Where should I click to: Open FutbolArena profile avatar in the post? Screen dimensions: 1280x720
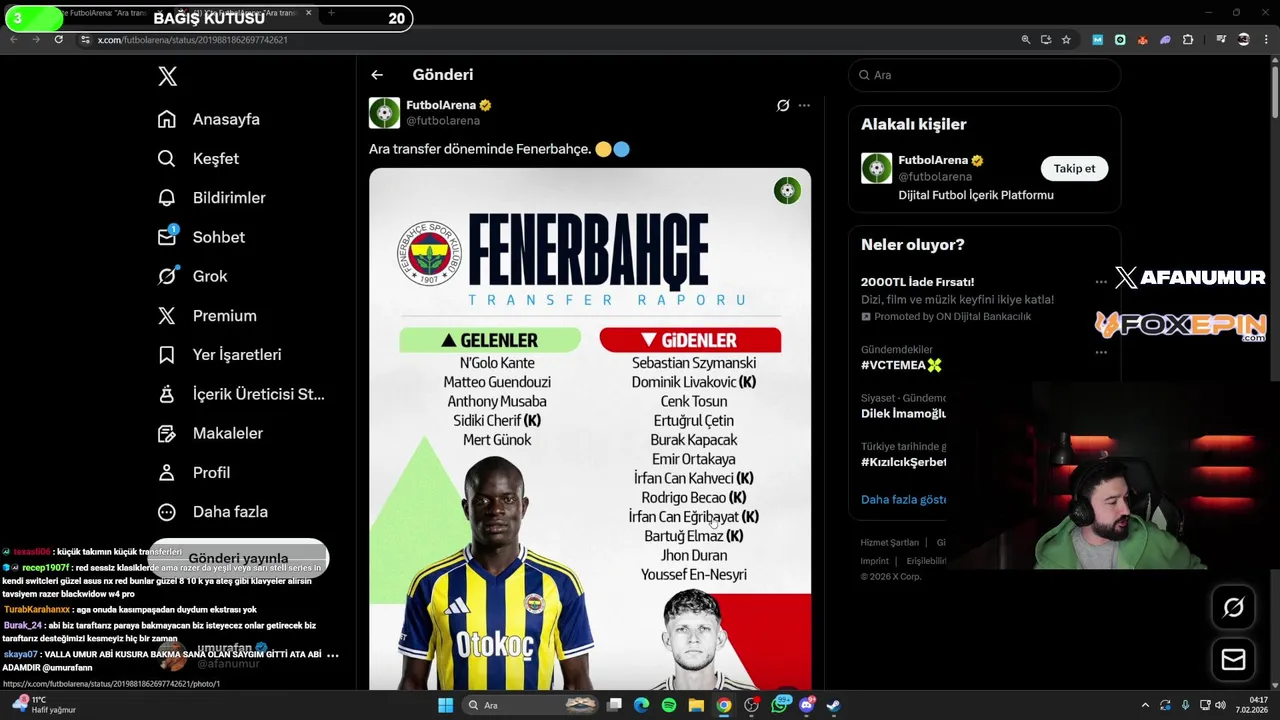(x=385, y=113)
